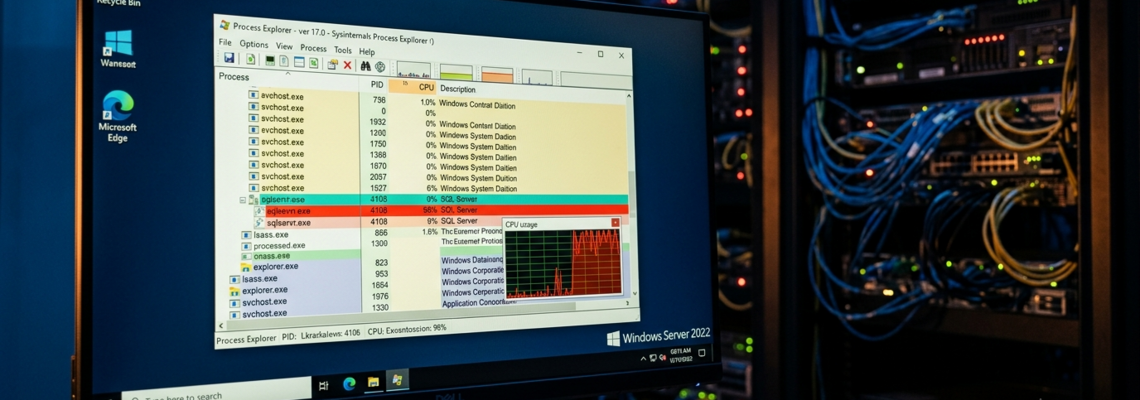Open the orange physical memory mini graph
Image resolution: width=1140 pixels, height=400 pixels.
click(x=497, y=75)
